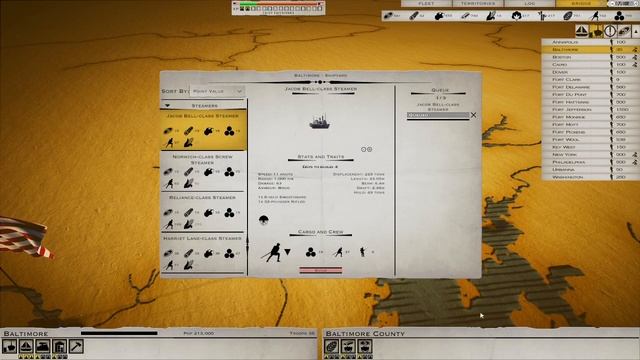This screenshot has height=360, width=640.
Task: Select New York in the city list
Action: point(590,155)
